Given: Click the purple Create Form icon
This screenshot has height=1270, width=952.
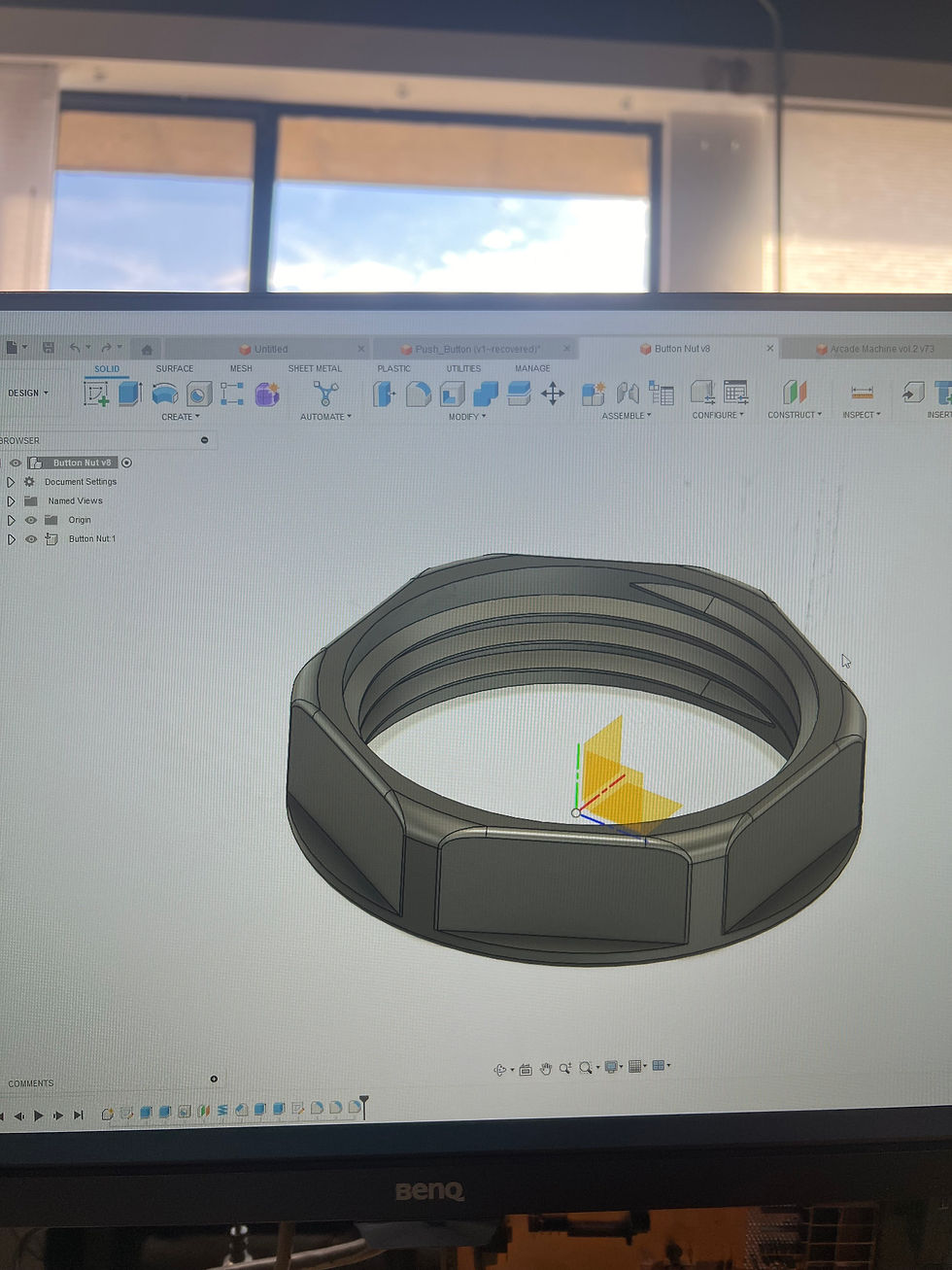Looking at the screenshot, I should click(267, 394).
